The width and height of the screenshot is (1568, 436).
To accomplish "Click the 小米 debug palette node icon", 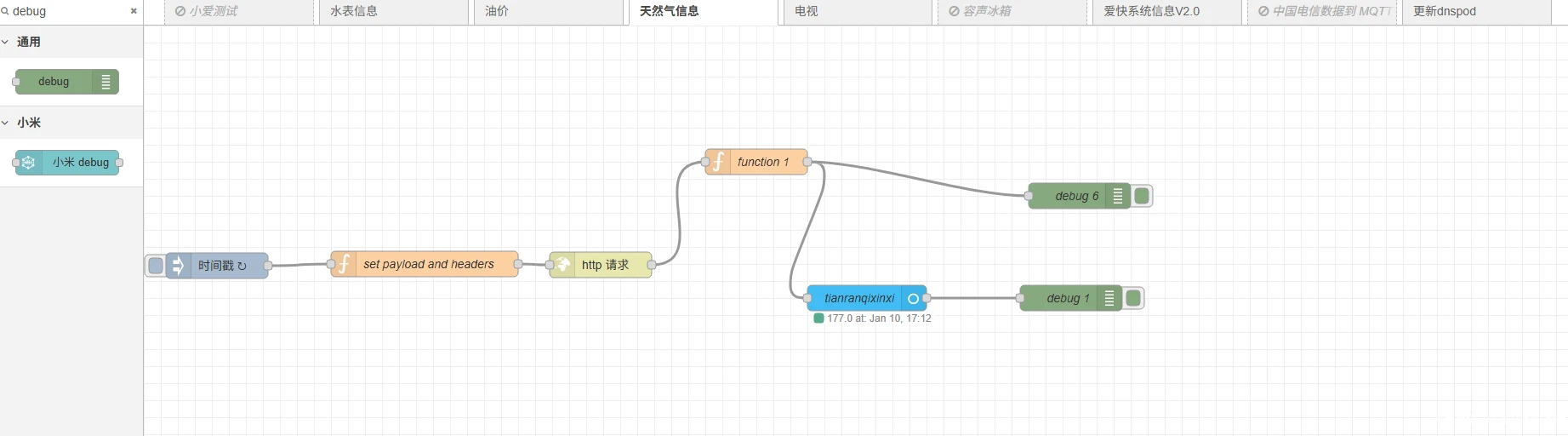I will click(x=28, y=163).
